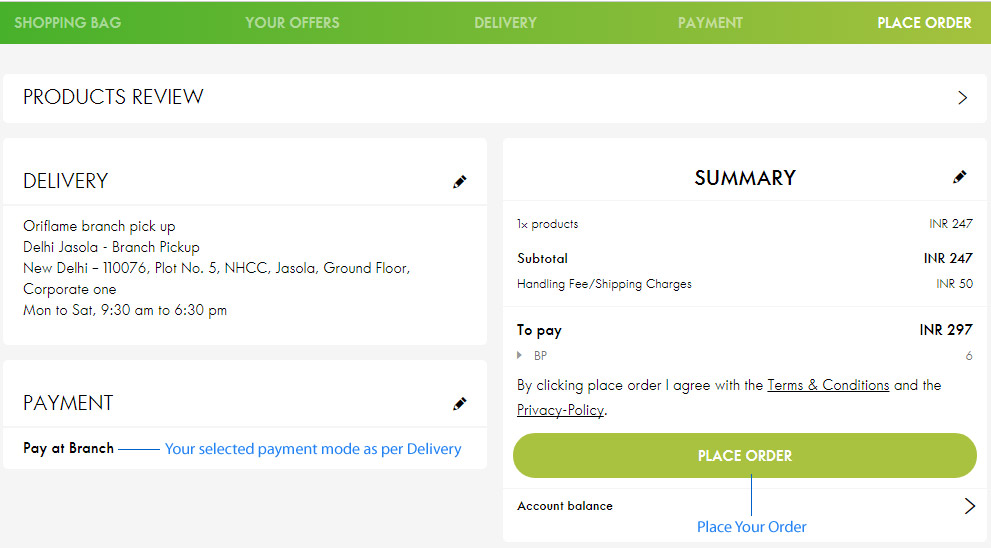Select the Place Order step tab

point(924,23)
